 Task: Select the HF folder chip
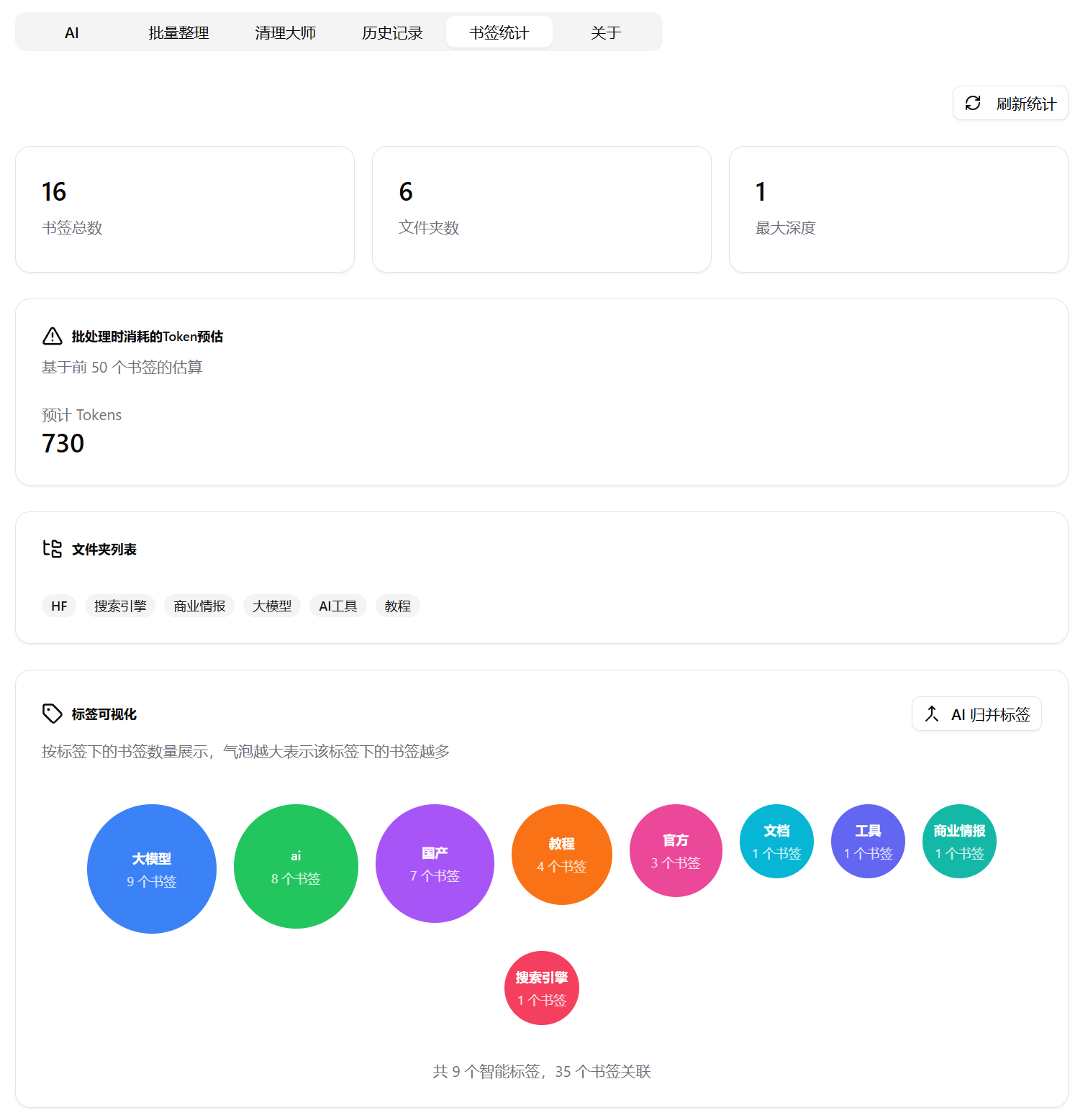point(59,606)
